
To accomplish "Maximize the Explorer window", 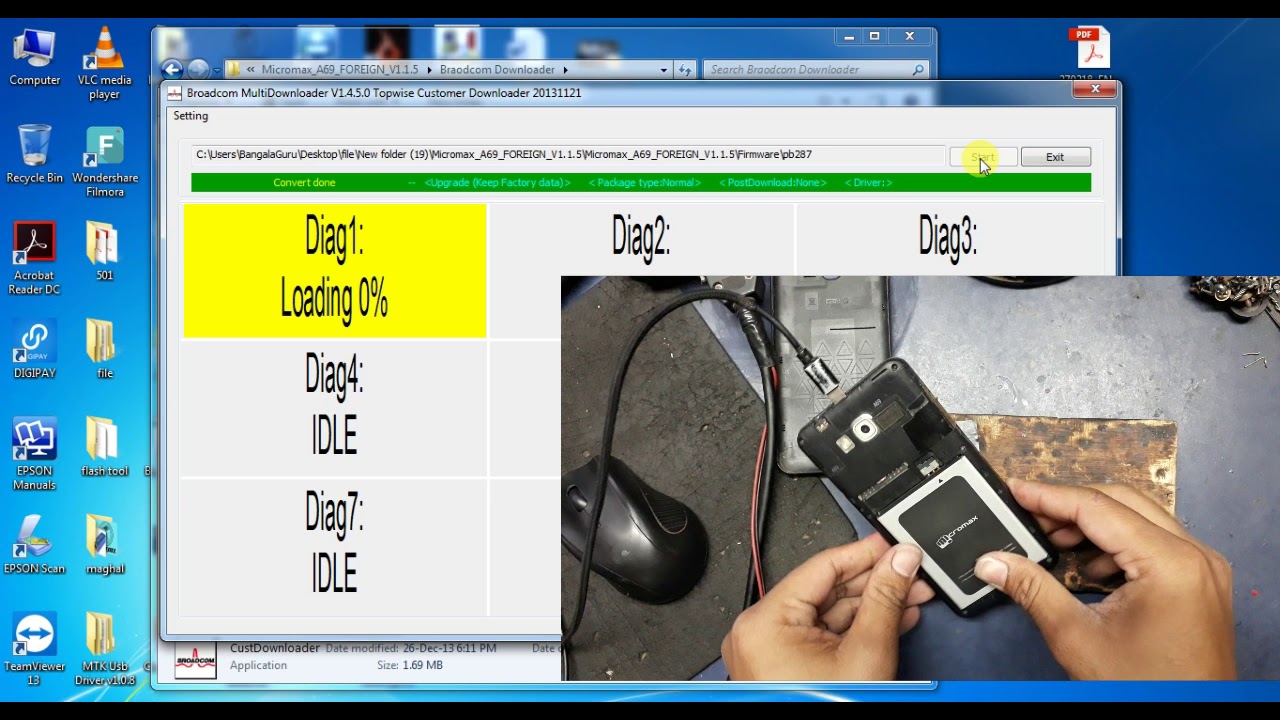I will pos(875,36).
